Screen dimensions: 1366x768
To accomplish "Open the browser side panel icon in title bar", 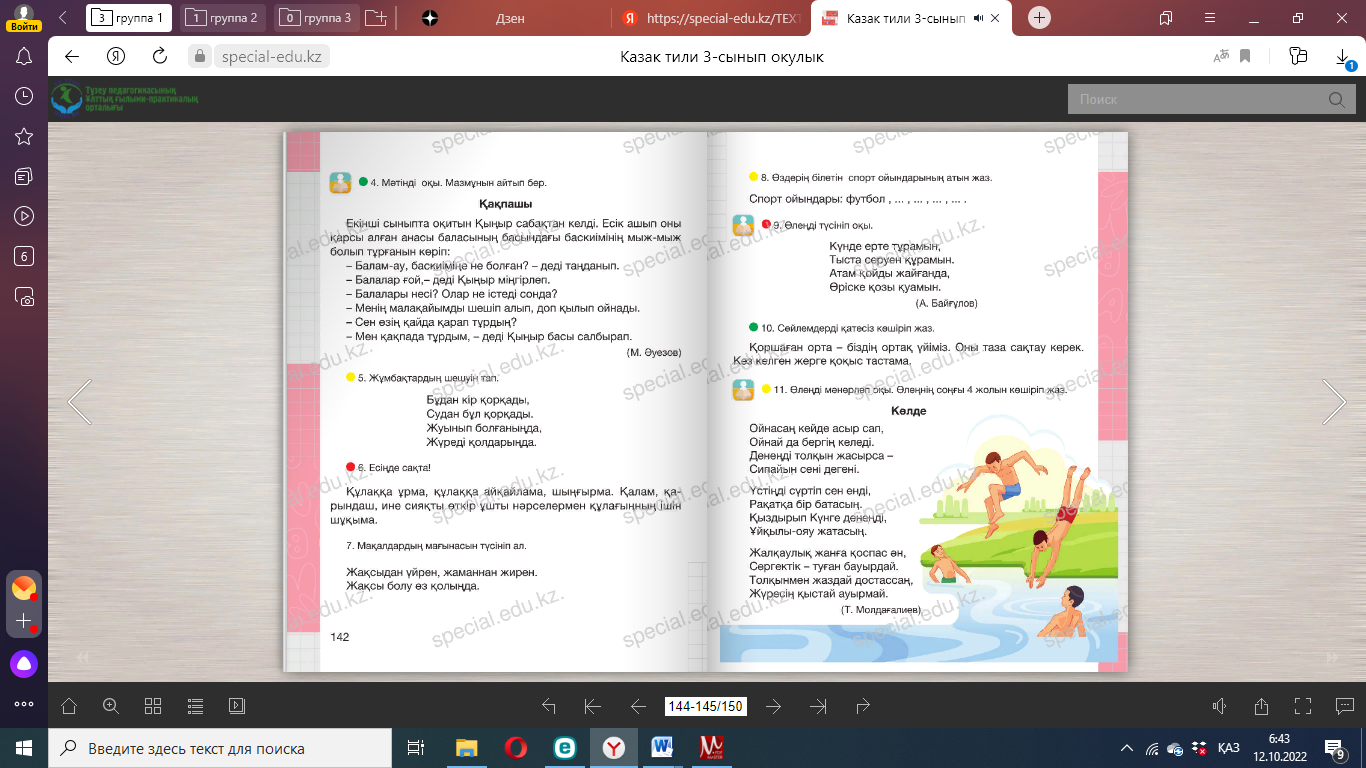I will point(1166,18).
